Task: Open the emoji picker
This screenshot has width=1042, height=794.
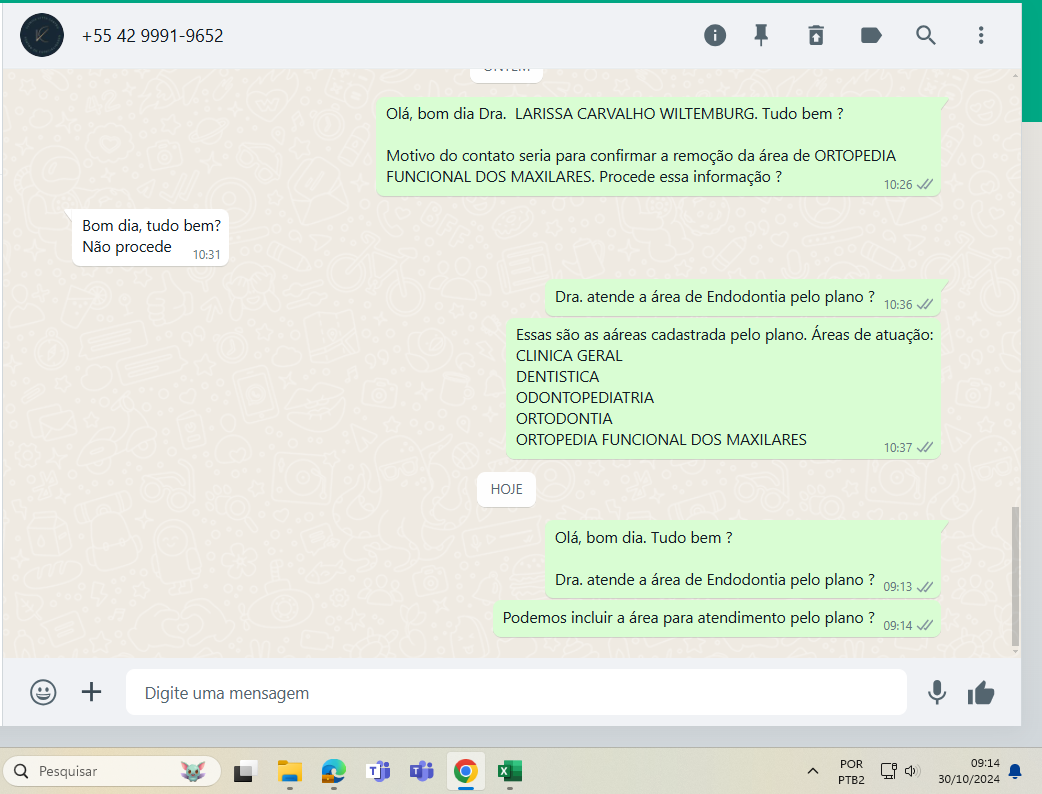Action: pyautogui.click(x=43, y=692)
